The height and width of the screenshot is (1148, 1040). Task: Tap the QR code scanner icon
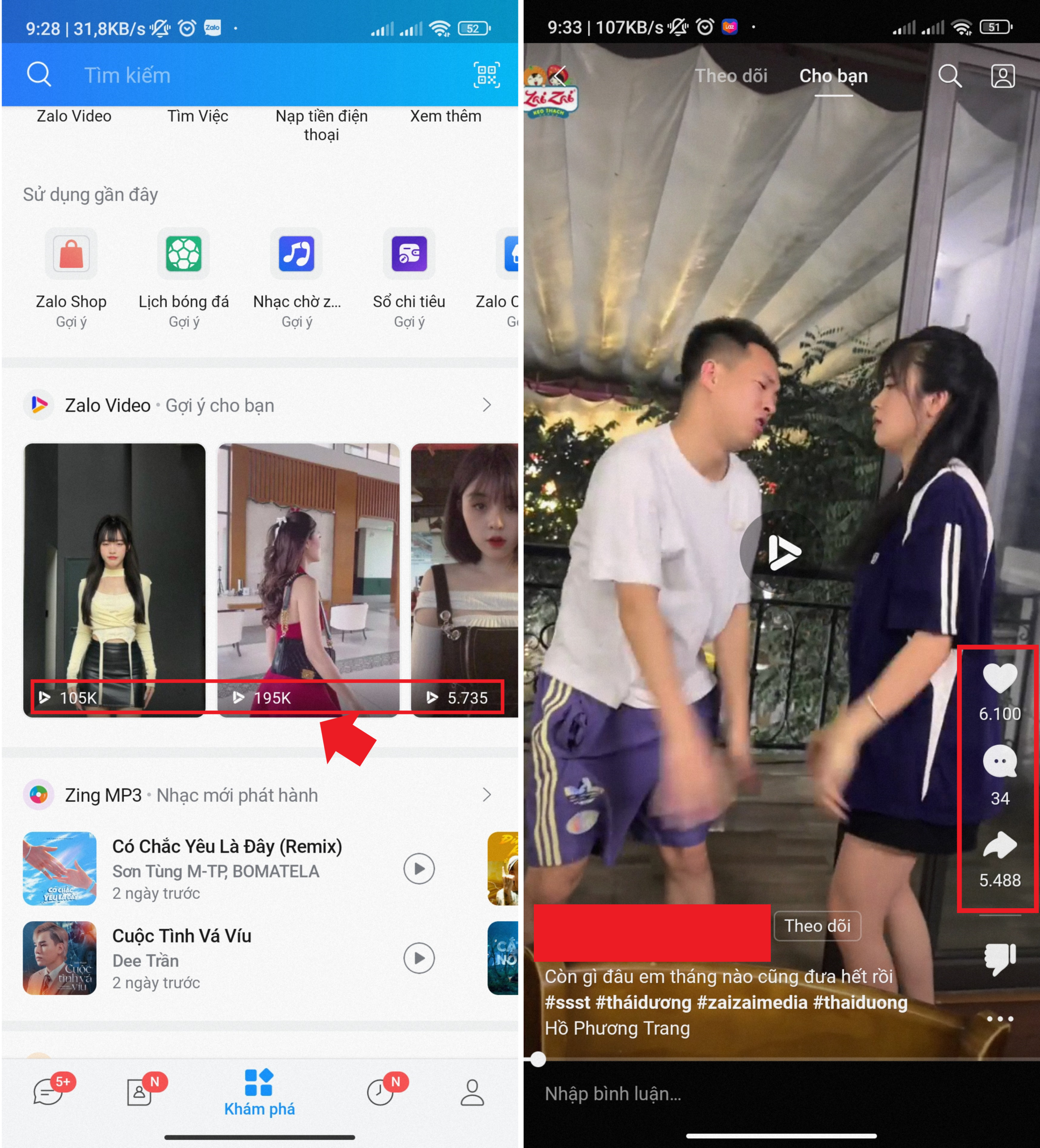[x=486, y=75]
